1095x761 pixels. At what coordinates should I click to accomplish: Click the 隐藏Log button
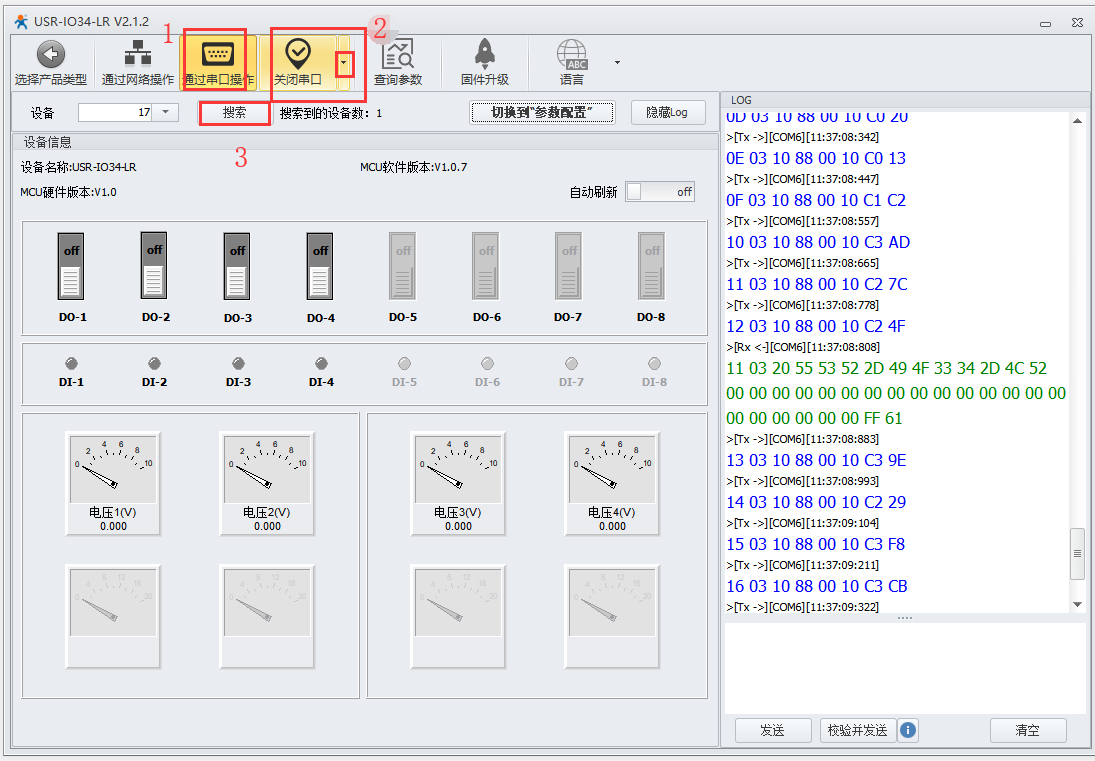[668, 112]
